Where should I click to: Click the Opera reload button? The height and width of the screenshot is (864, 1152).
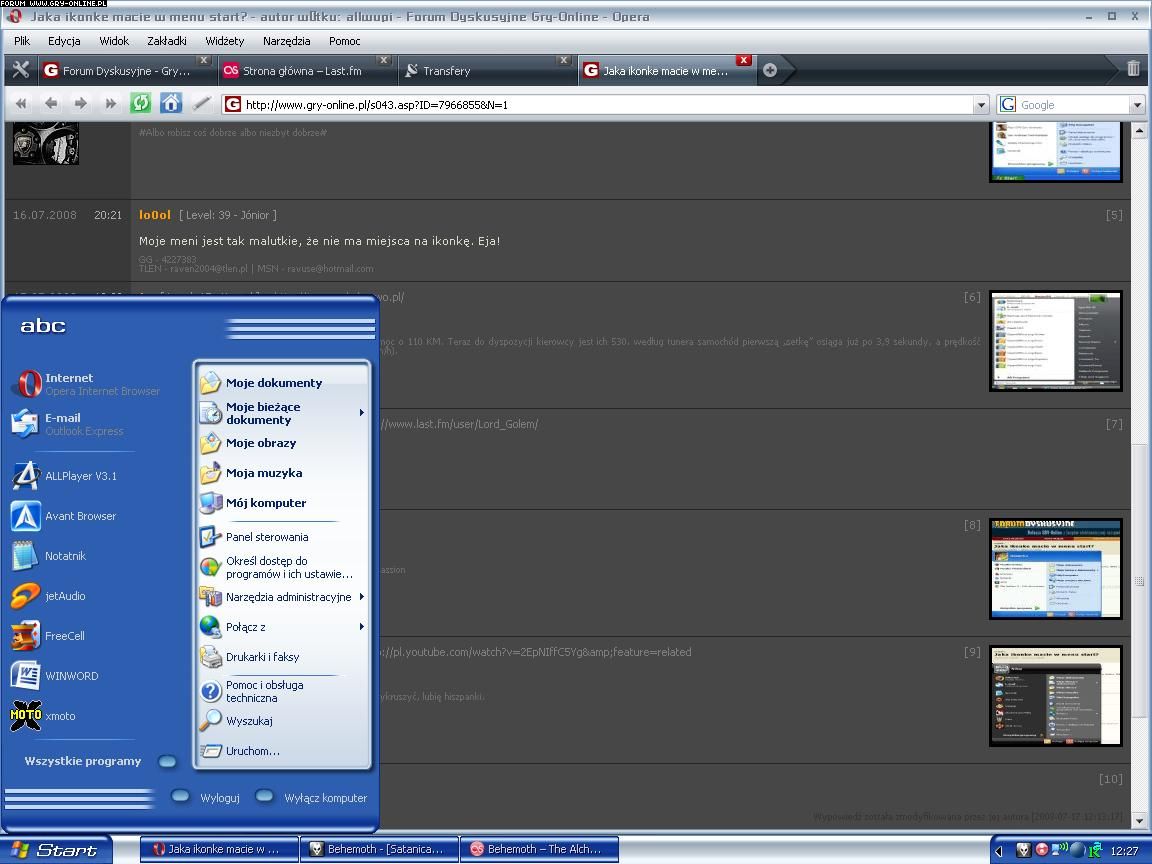[141, 103]
